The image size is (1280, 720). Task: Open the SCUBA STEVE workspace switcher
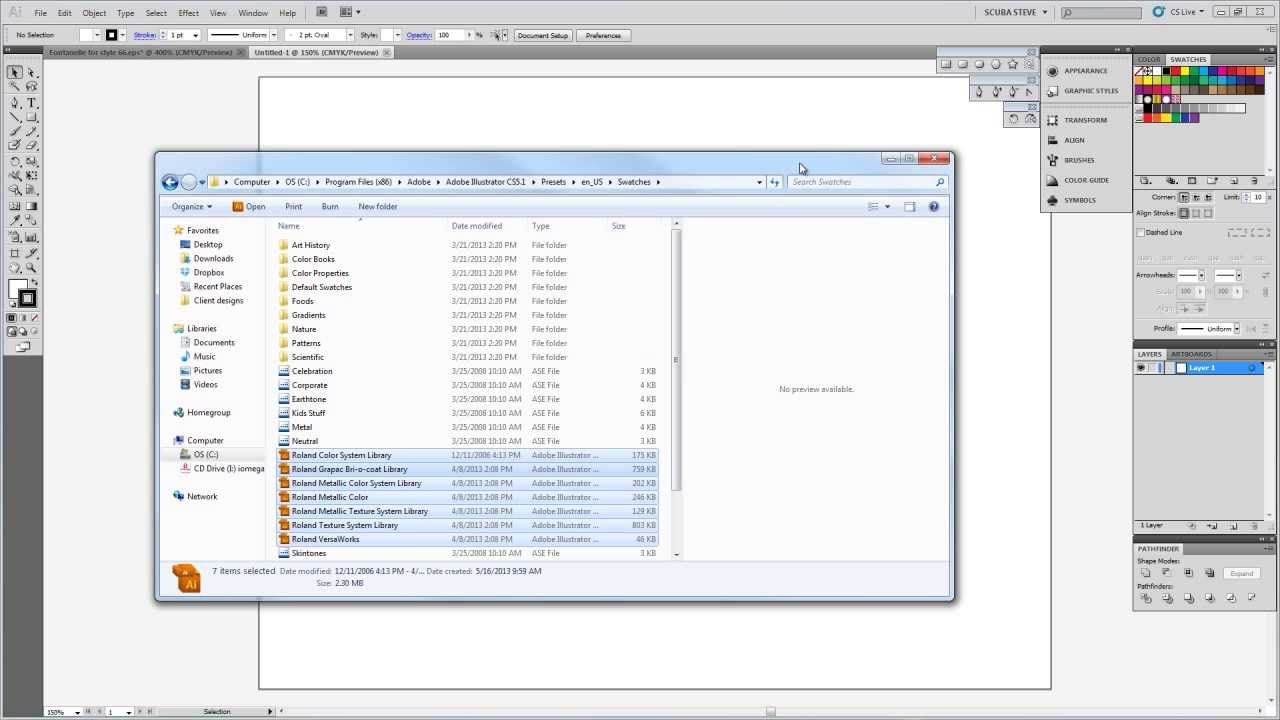[x=1015, y=12]
